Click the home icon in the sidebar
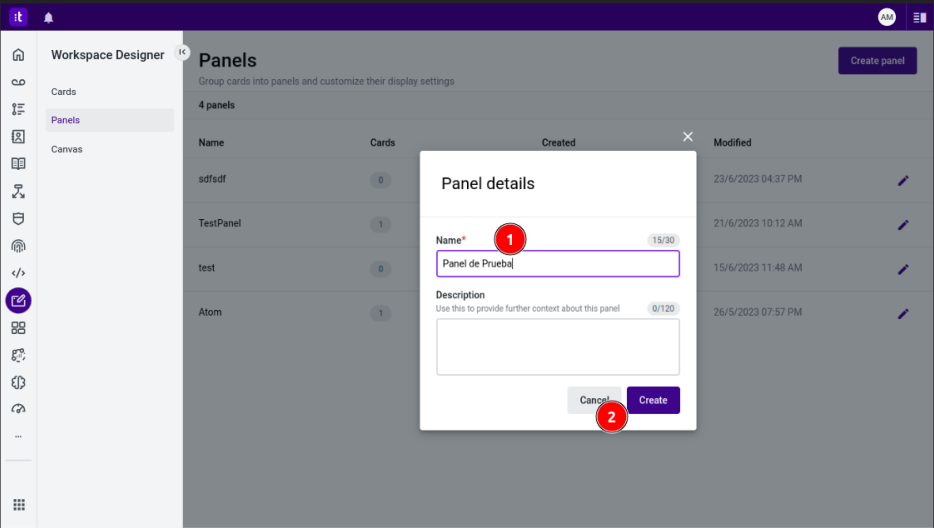 tap(18, 54)
